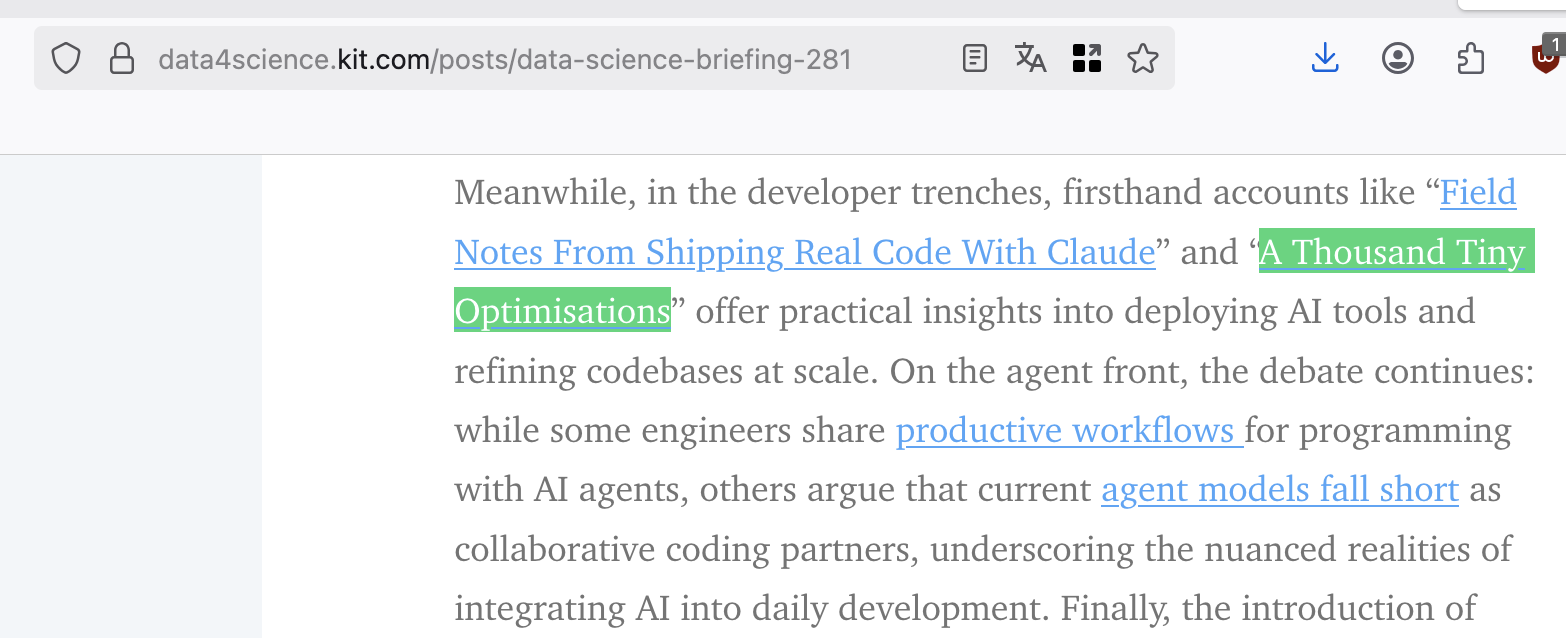
Task: Click the site security padlock icon
Action: coord(122,59)
